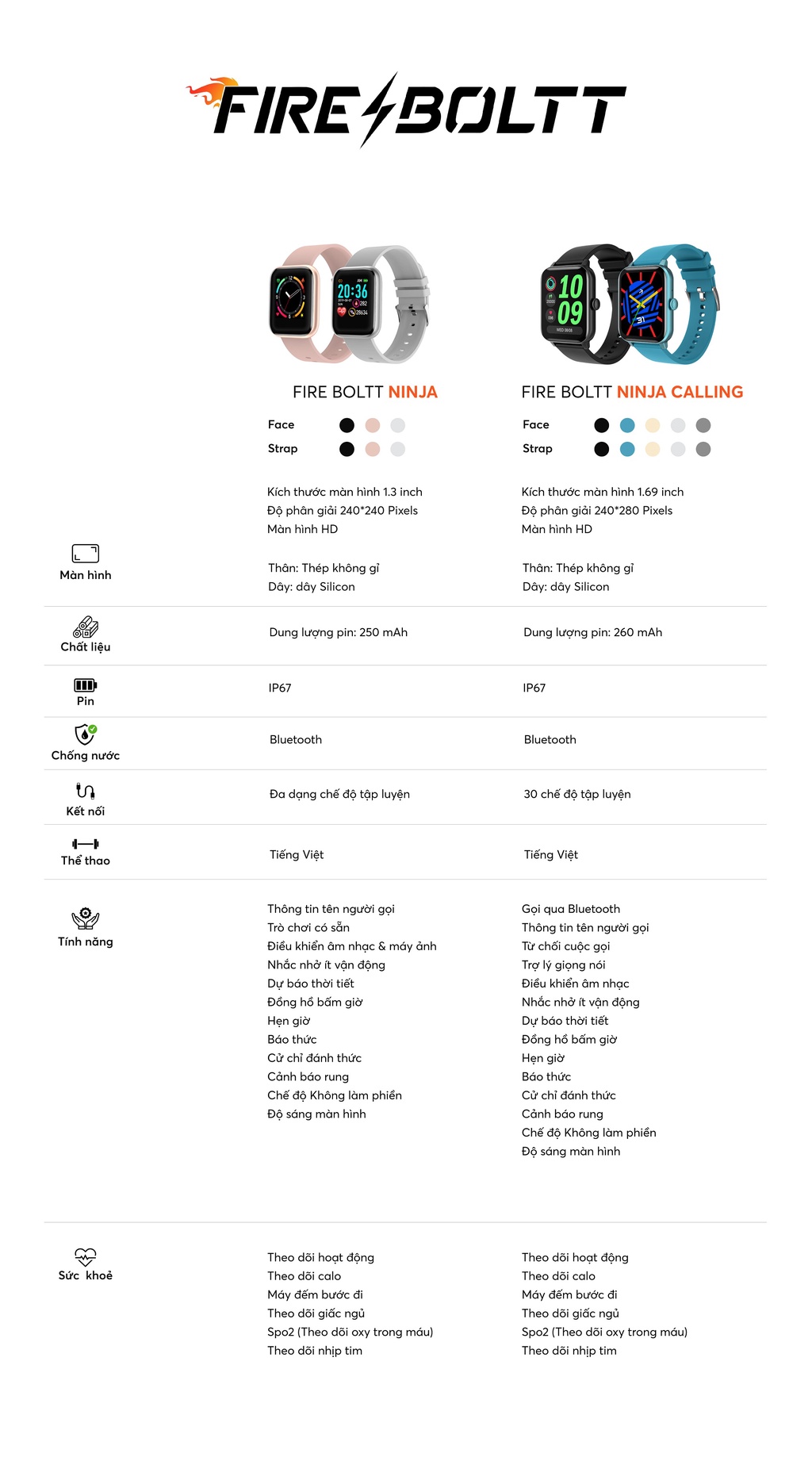Screen dimensions: 812x1484
Task: Choose pink strap color for Ninja
Action: [373, 449]
